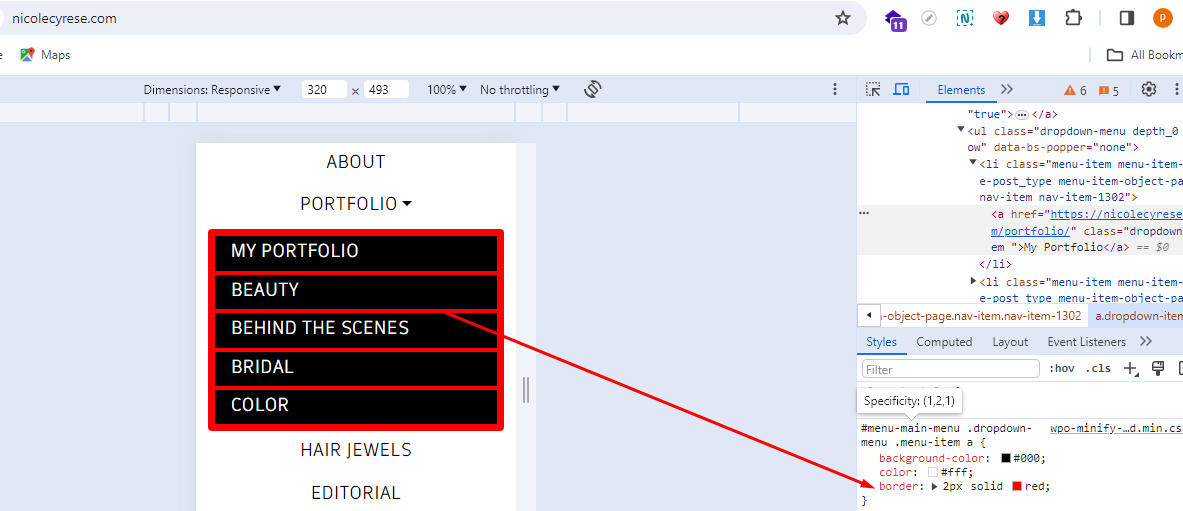Open the Dimensions: Responsive dropdown
This screenshot has width=1183, height=511.
coord(212,89)
